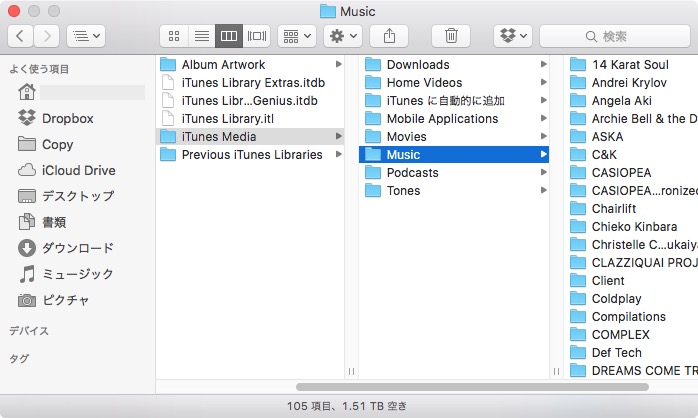Screen dimensions: 698x418
Task: Select iTunes Library.itl file
Action: tap(250, 119)
